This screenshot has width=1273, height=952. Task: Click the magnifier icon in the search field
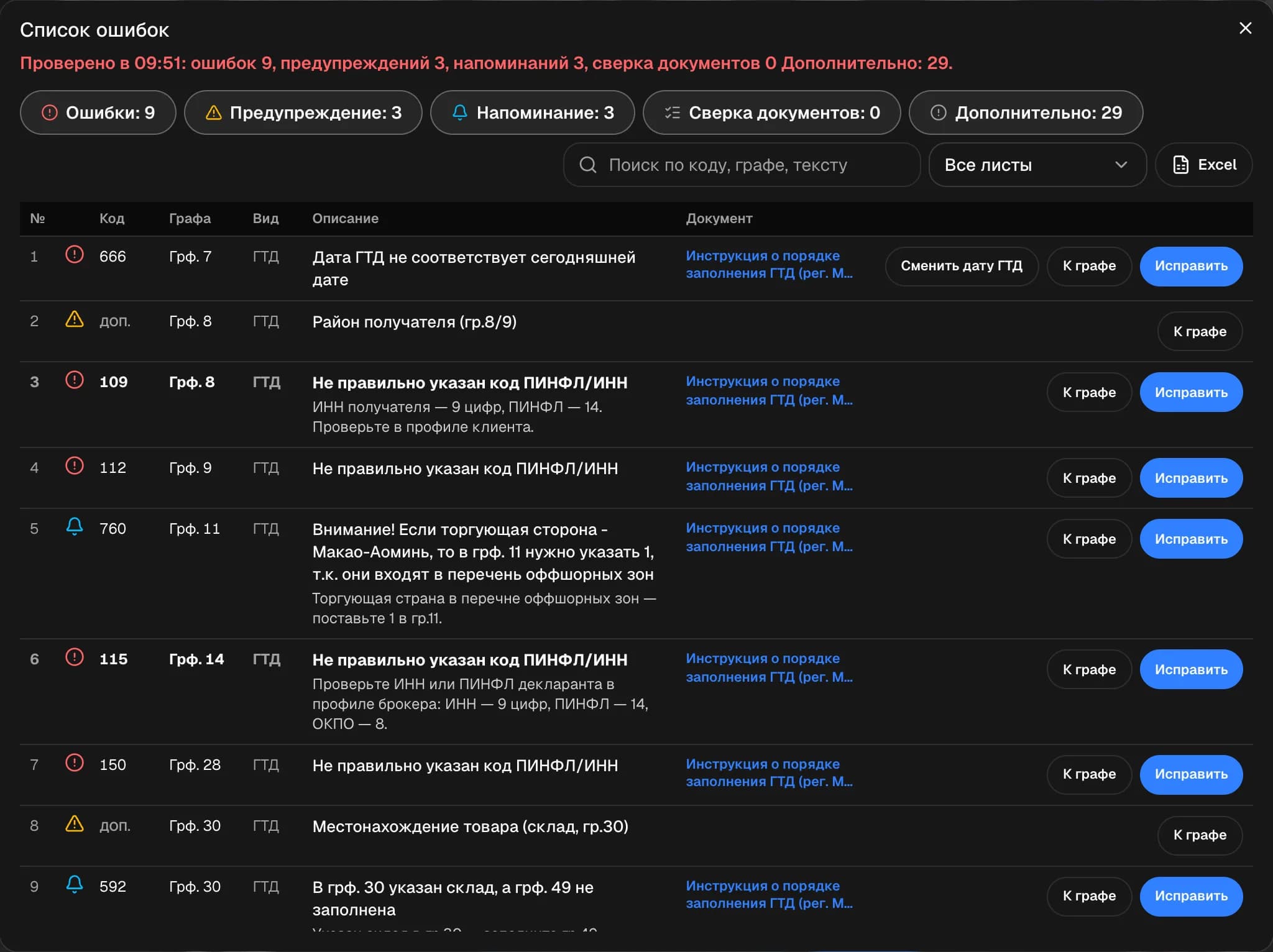coord(588,165)
